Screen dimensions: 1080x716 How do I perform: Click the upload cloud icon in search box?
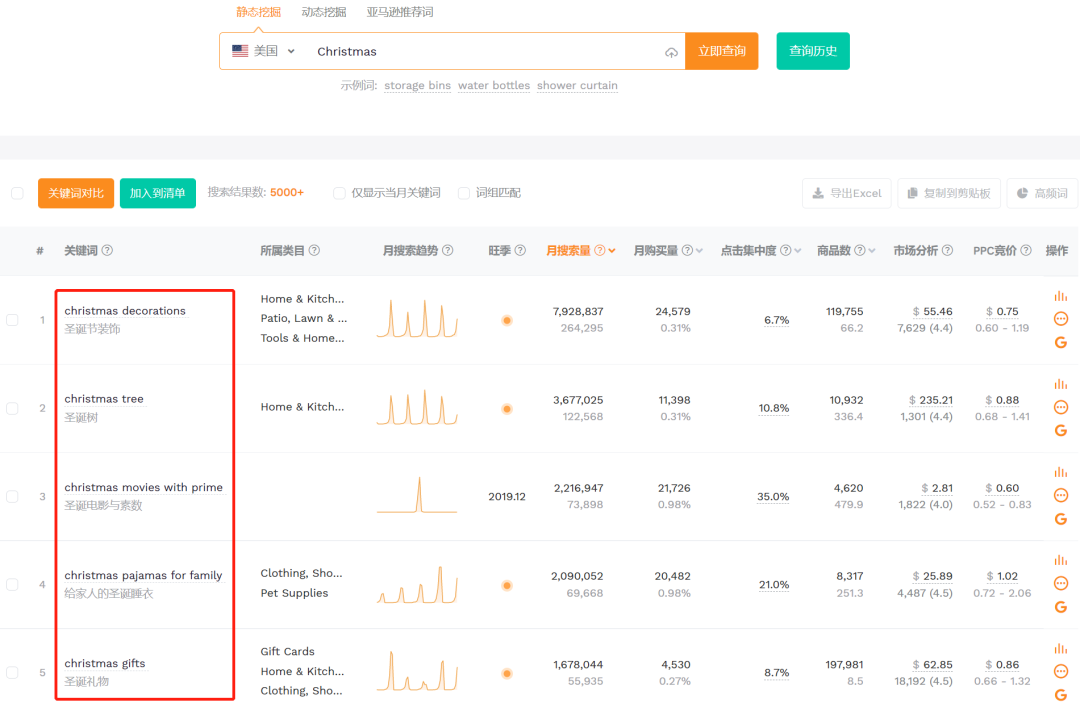point(671,52)
